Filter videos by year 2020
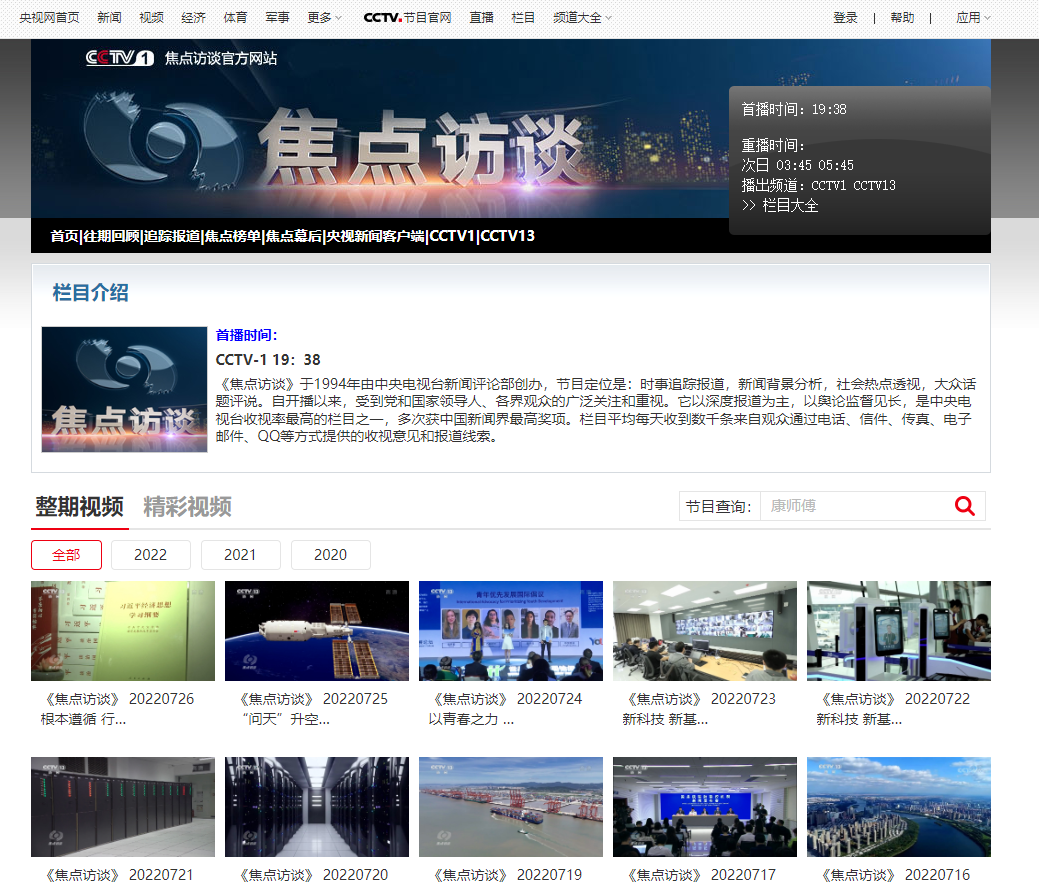 coord(330,555)
